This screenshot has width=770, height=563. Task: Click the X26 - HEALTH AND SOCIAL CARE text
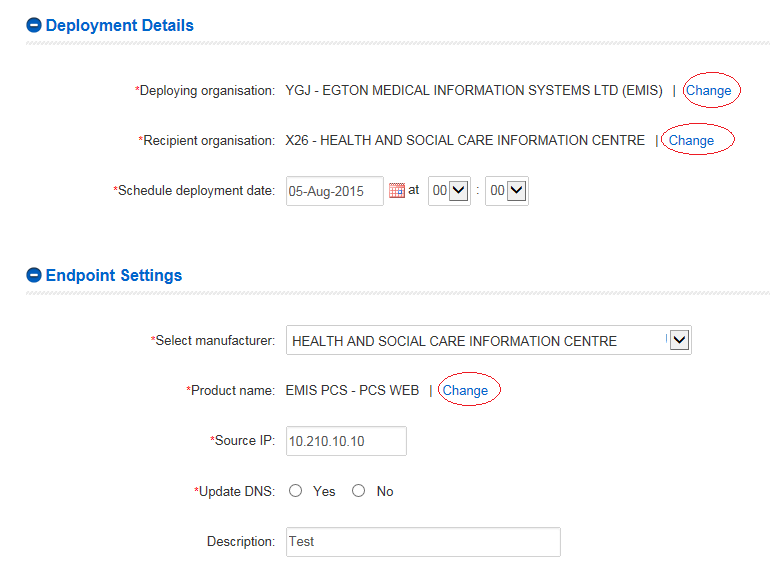point(465,141)
